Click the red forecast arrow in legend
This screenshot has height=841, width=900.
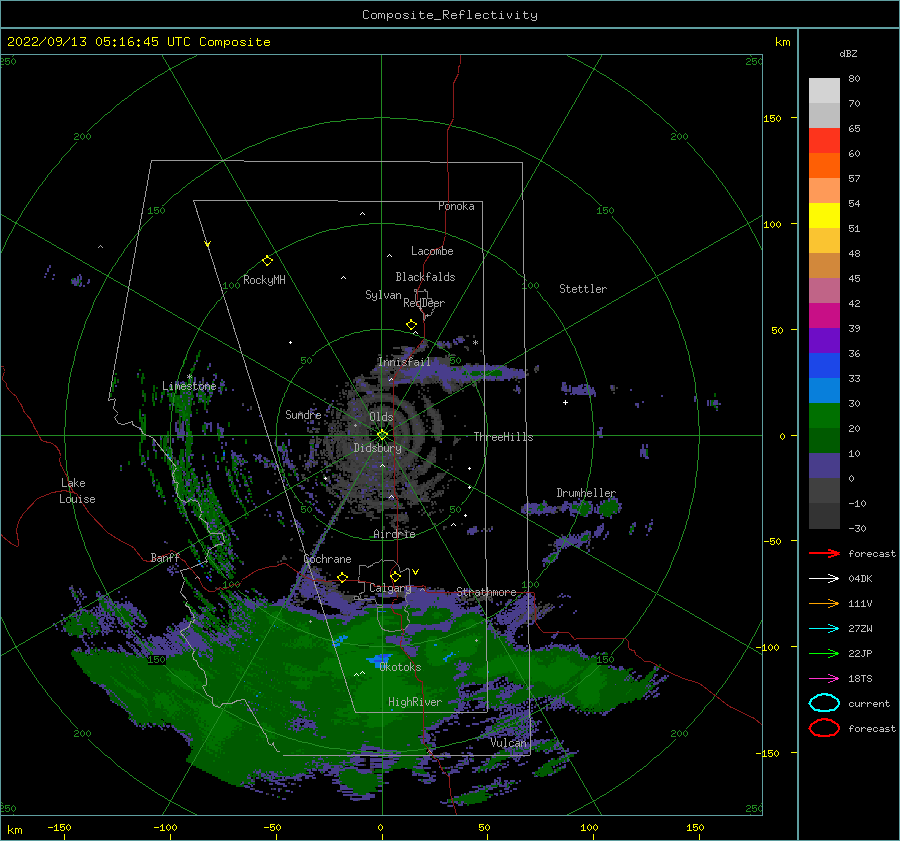pos(824,553)
